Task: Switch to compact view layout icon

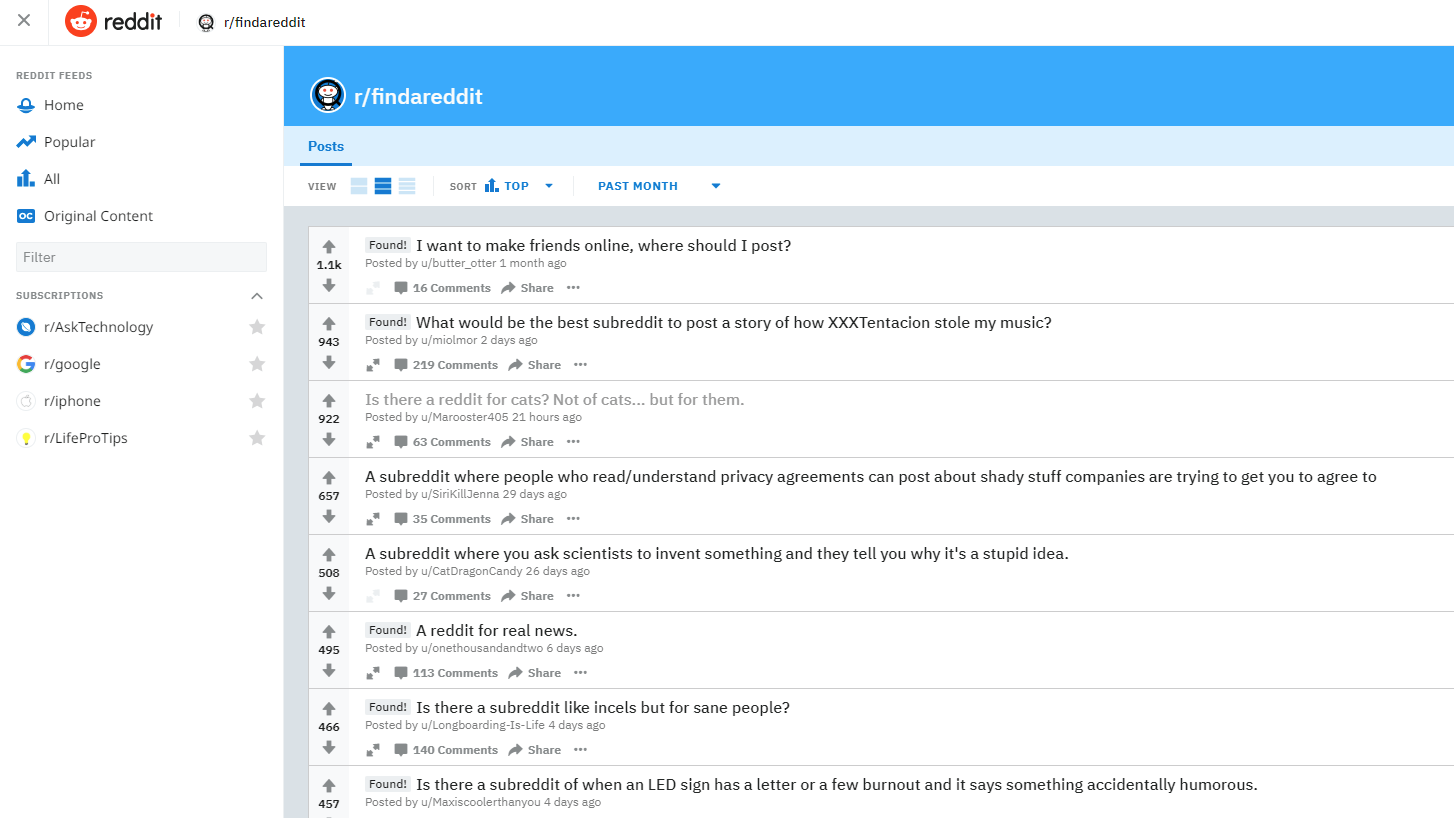Action: tap(407, 186)
